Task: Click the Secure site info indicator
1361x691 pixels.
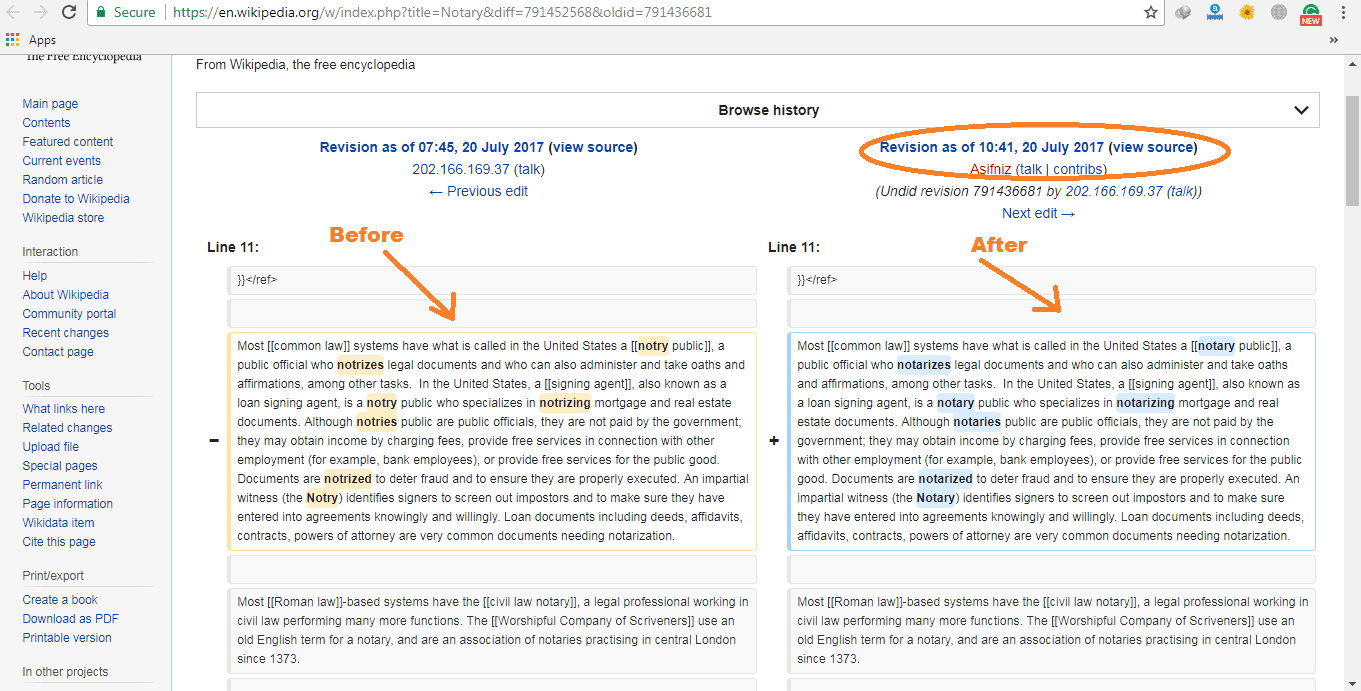Action: 126,13
